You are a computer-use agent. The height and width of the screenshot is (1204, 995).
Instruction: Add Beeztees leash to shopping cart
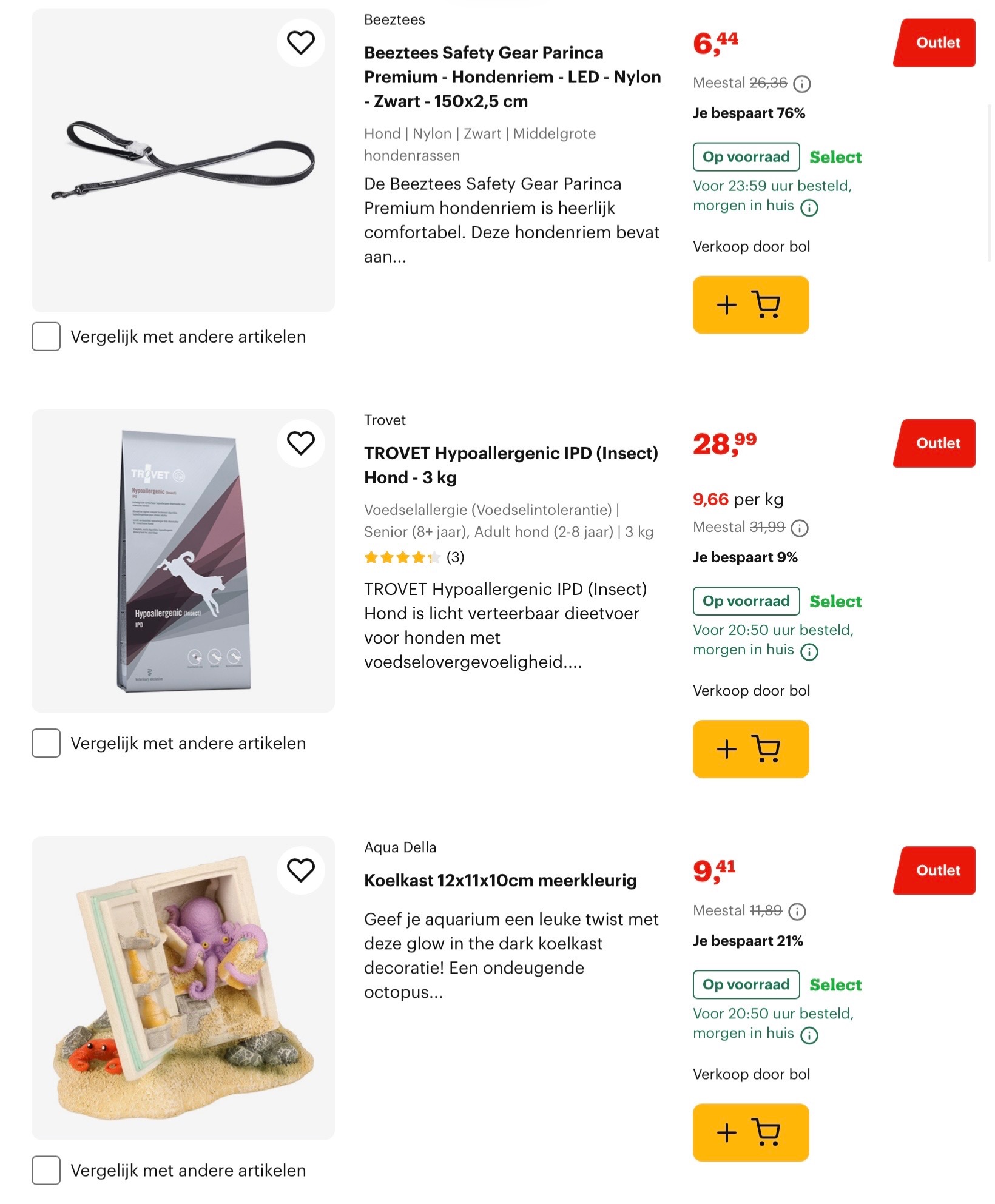(x=750, y=304)
